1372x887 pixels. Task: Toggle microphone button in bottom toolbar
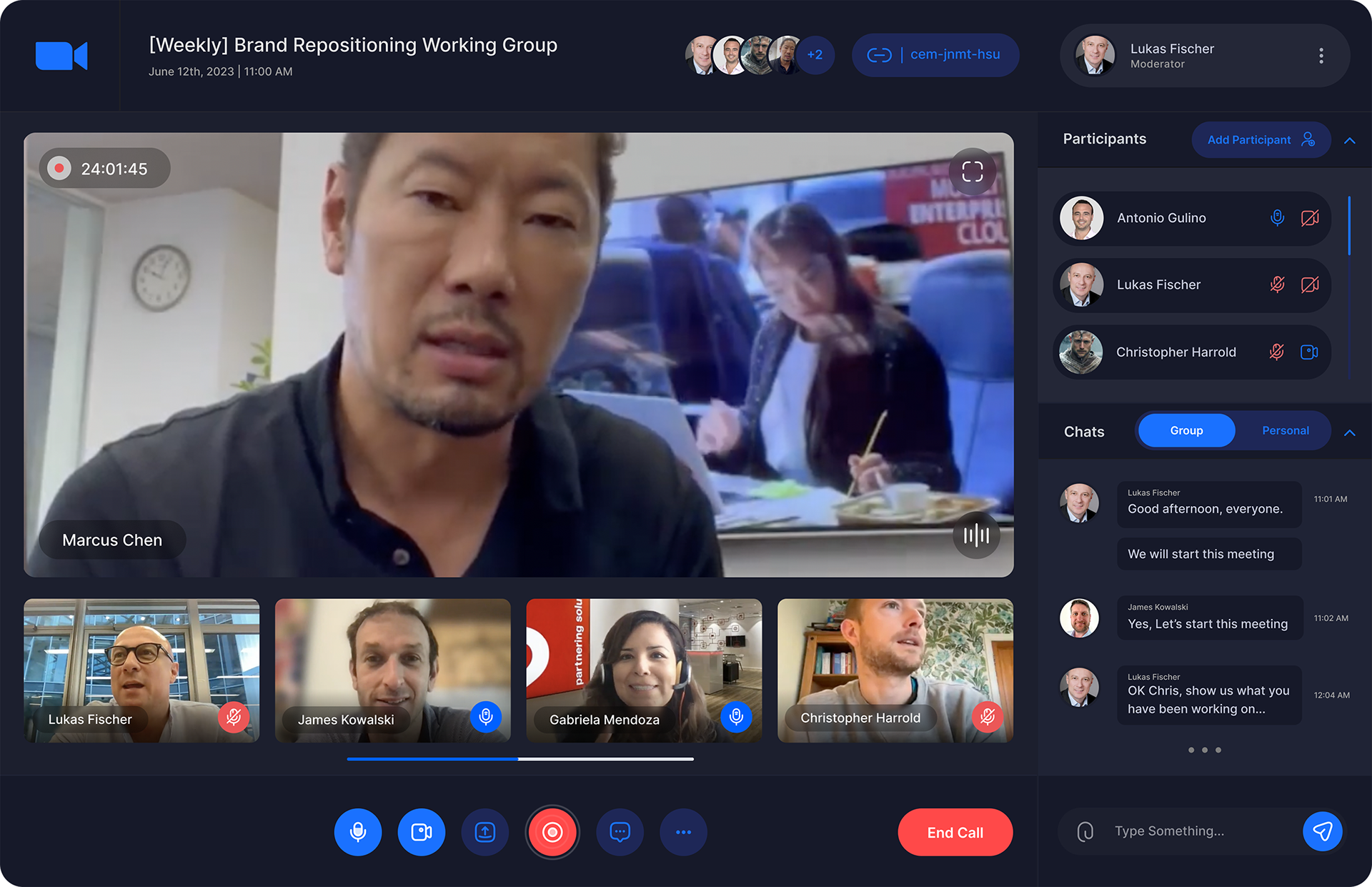pyautogui.click(x=358, y=832)
